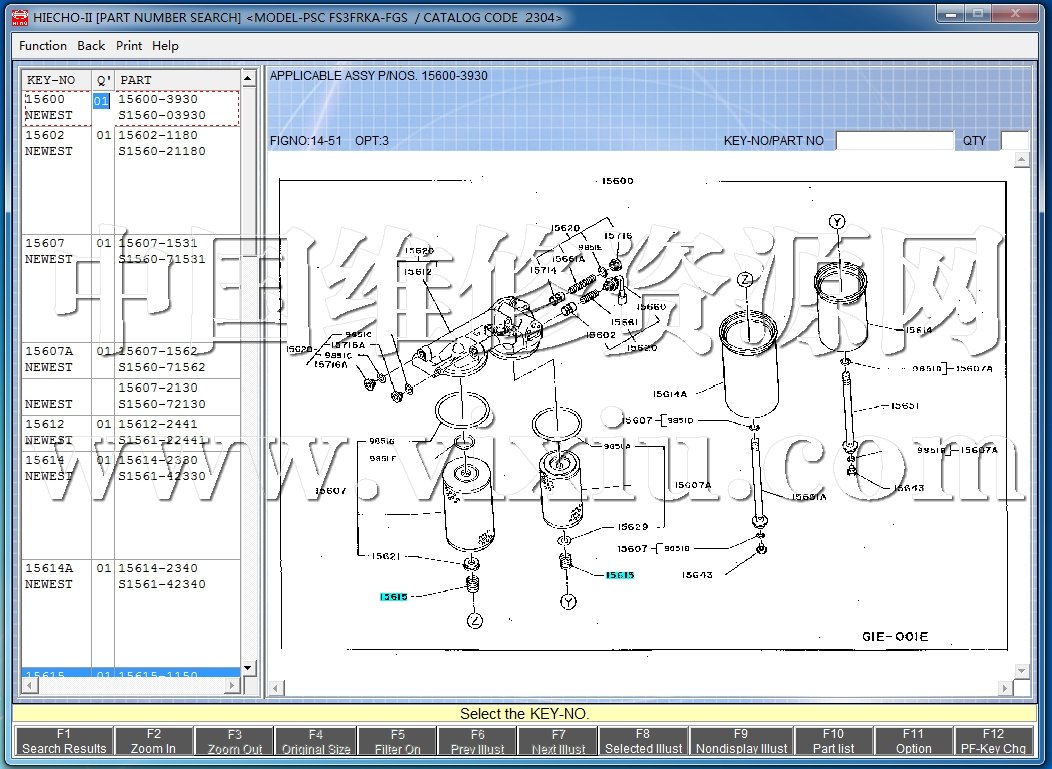The height and width of the screenshot is (769, 1052).
Task: Go to F6 Prev Illust
Action: [477, 741]
